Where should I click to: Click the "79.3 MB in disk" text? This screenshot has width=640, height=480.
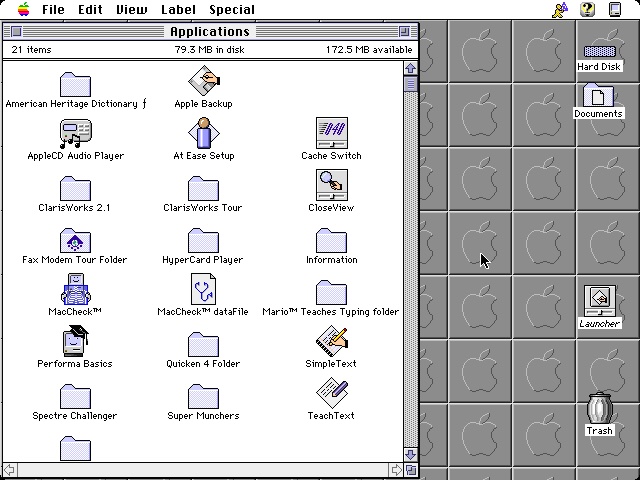[209, 50]
